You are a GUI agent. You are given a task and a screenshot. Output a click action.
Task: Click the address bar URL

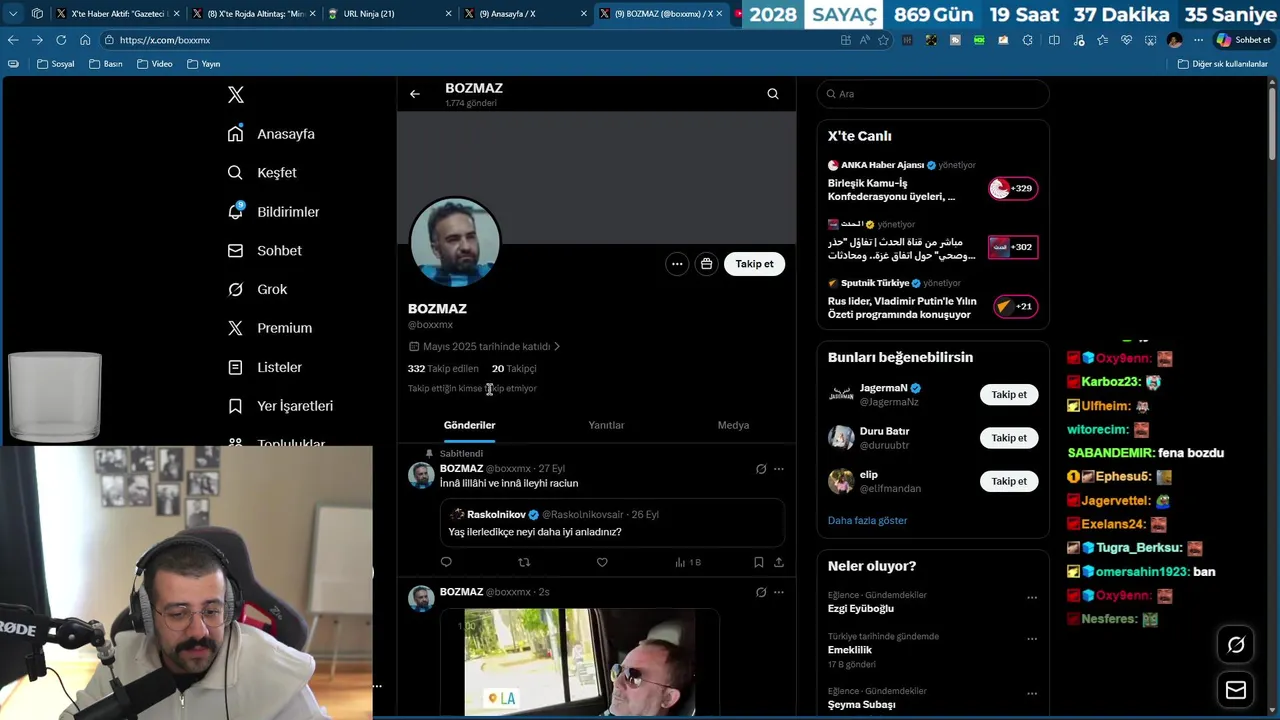tap(165, 40)
